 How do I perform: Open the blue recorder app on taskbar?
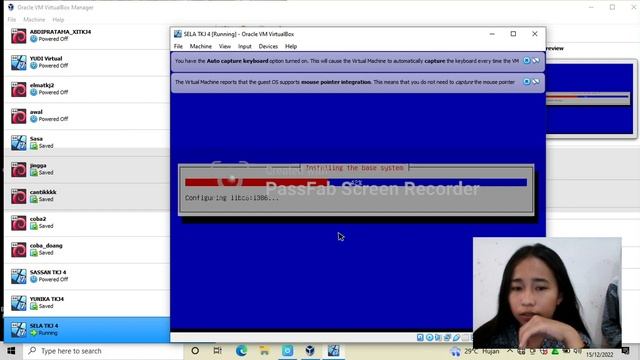(287, 351)
